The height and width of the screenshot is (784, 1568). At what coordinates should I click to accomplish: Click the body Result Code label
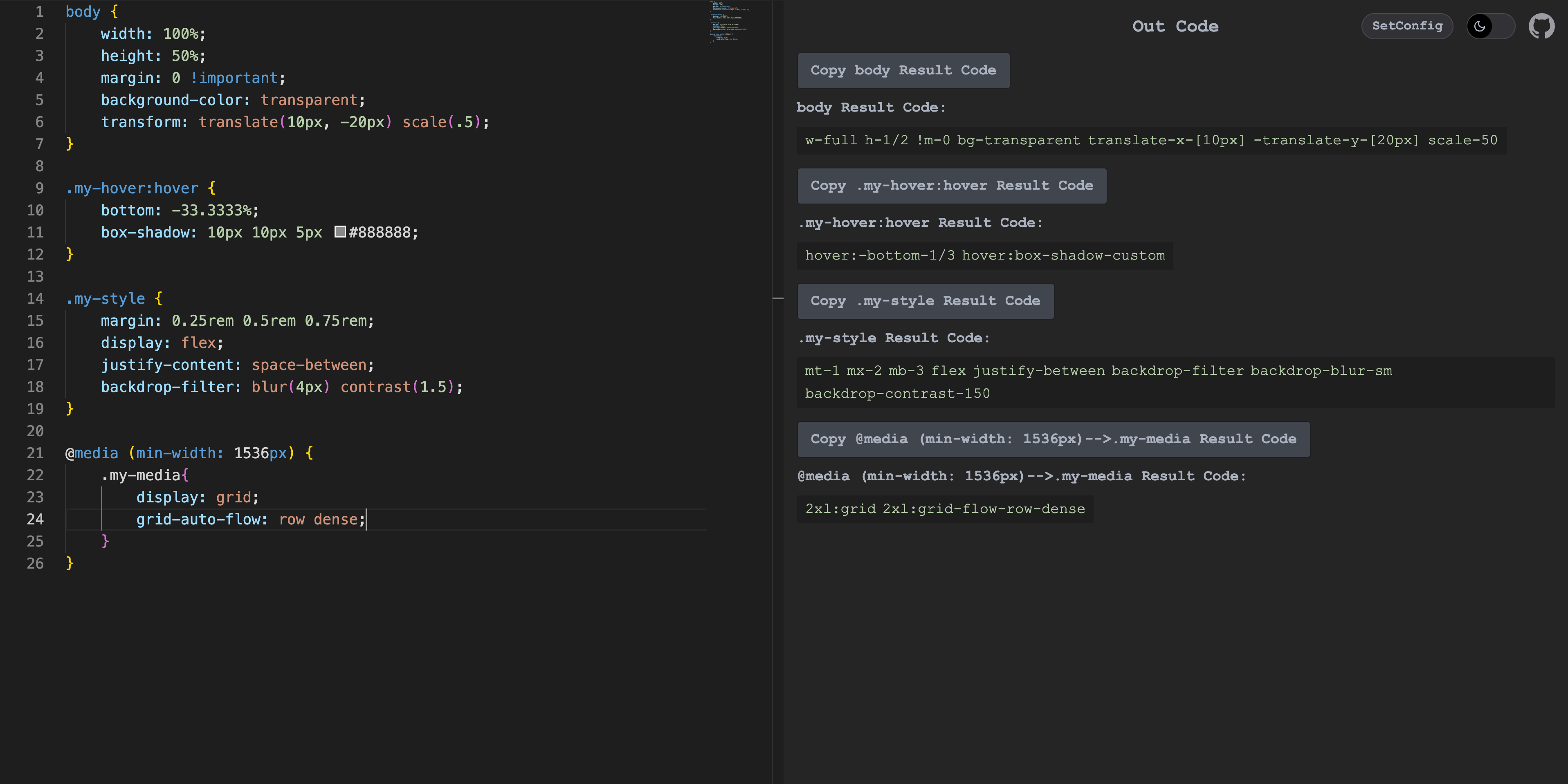[x=871, y=108]
